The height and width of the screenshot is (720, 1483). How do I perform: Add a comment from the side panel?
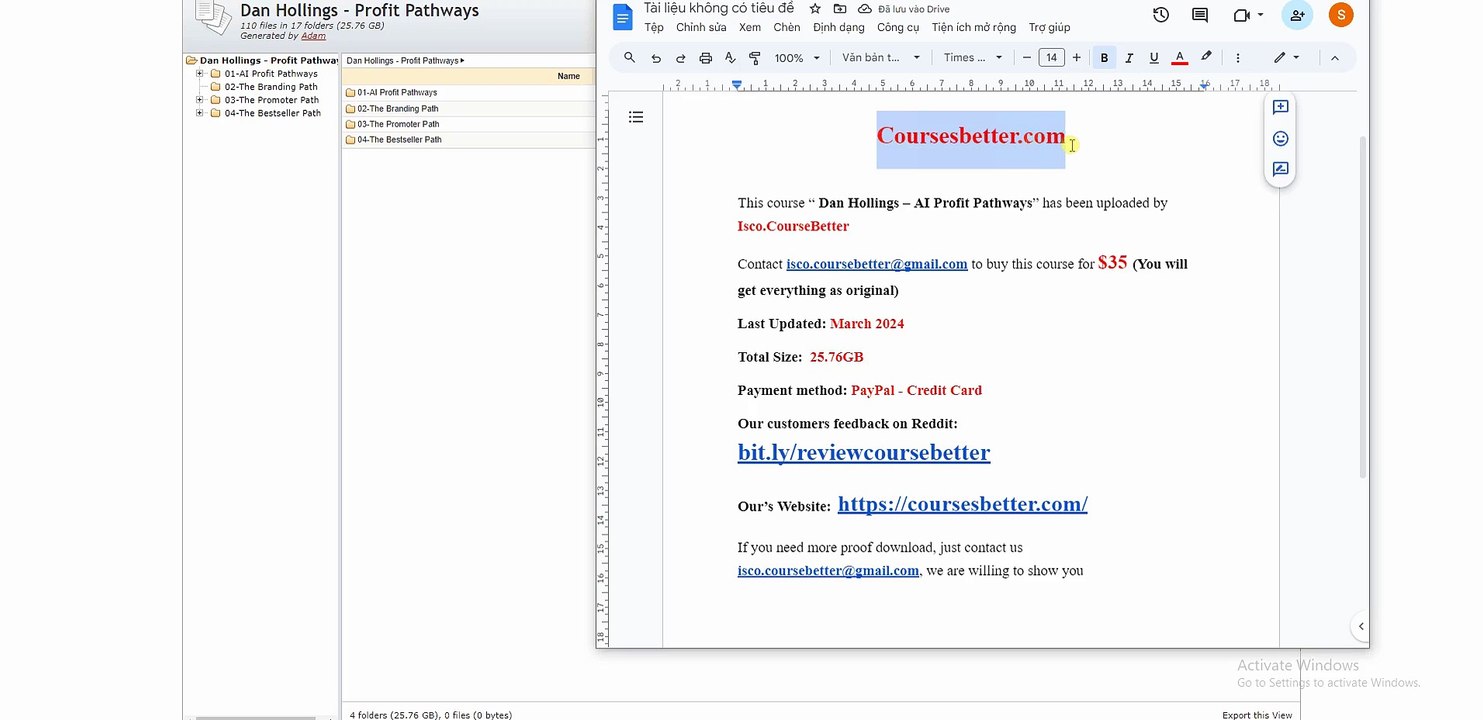pos(1280,107)
